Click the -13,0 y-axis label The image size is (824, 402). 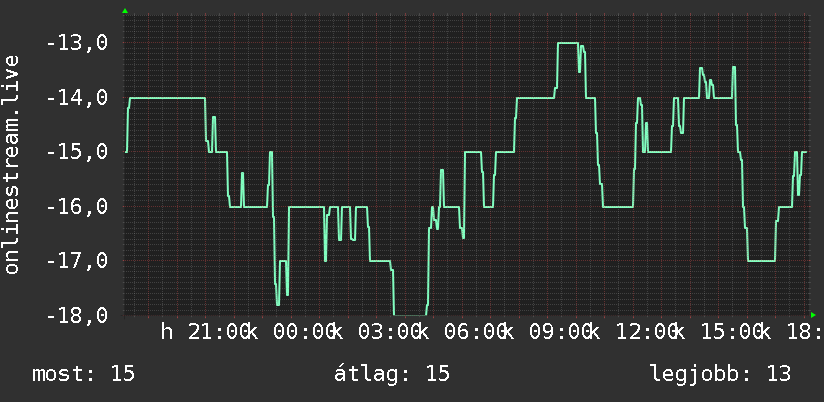(77, 43)
